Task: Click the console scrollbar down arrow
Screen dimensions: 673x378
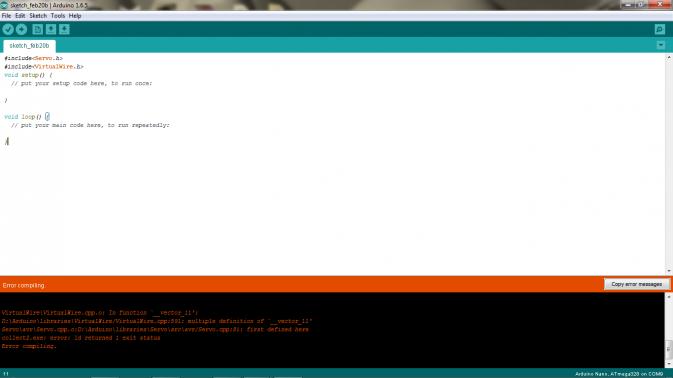Action: point(669,364)
